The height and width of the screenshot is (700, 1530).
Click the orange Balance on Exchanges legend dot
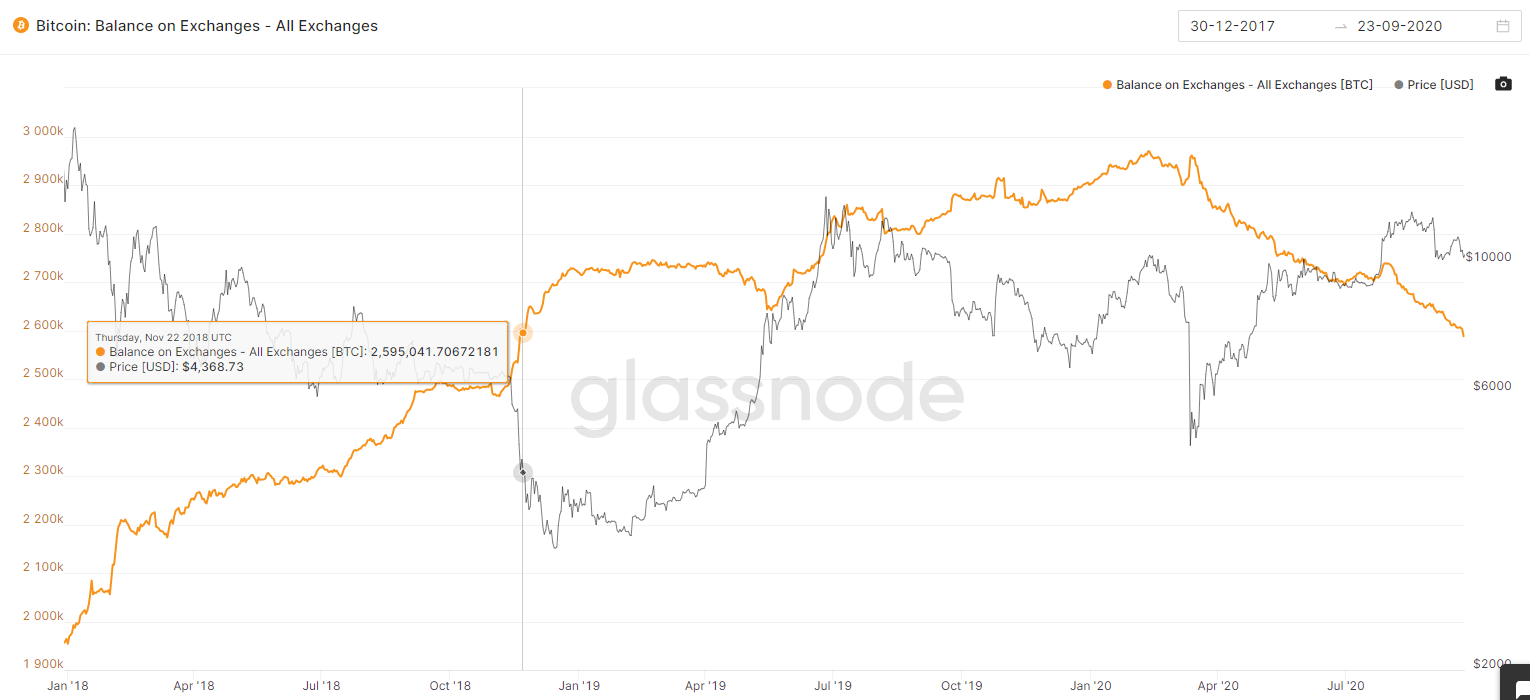coord(1107,85)
